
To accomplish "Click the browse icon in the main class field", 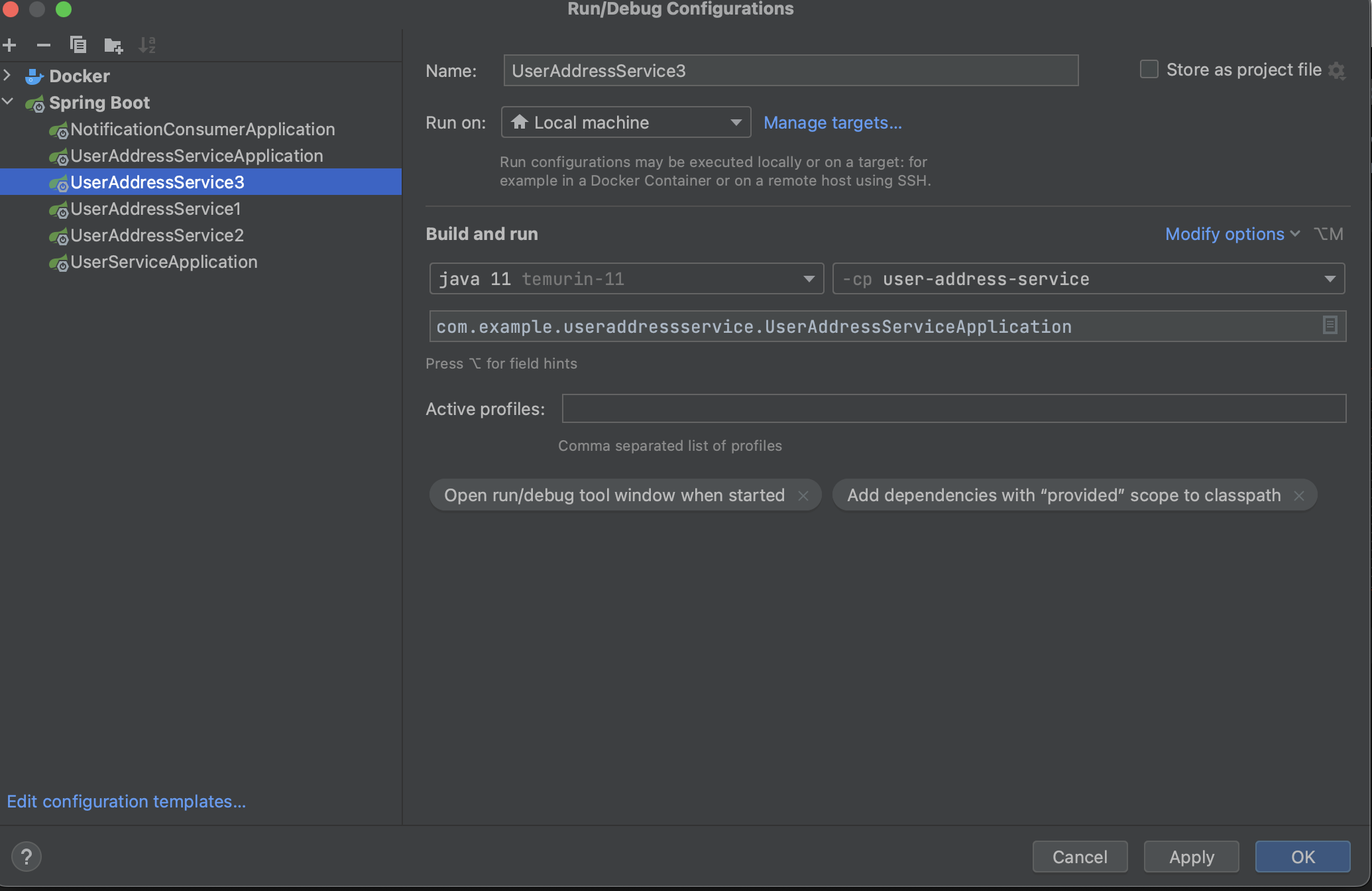I will 1330,326.
